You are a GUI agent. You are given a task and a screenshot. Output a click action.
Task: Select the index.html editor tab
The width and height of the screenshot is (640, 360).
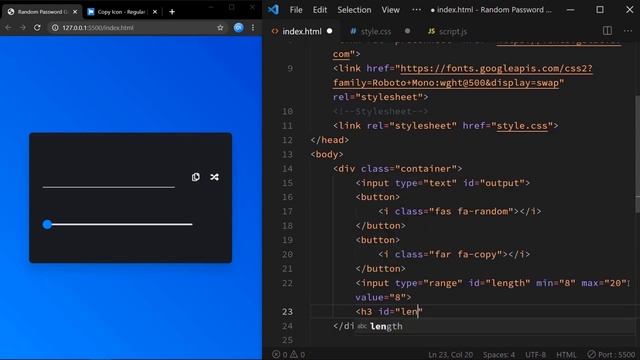coord(302,31)
